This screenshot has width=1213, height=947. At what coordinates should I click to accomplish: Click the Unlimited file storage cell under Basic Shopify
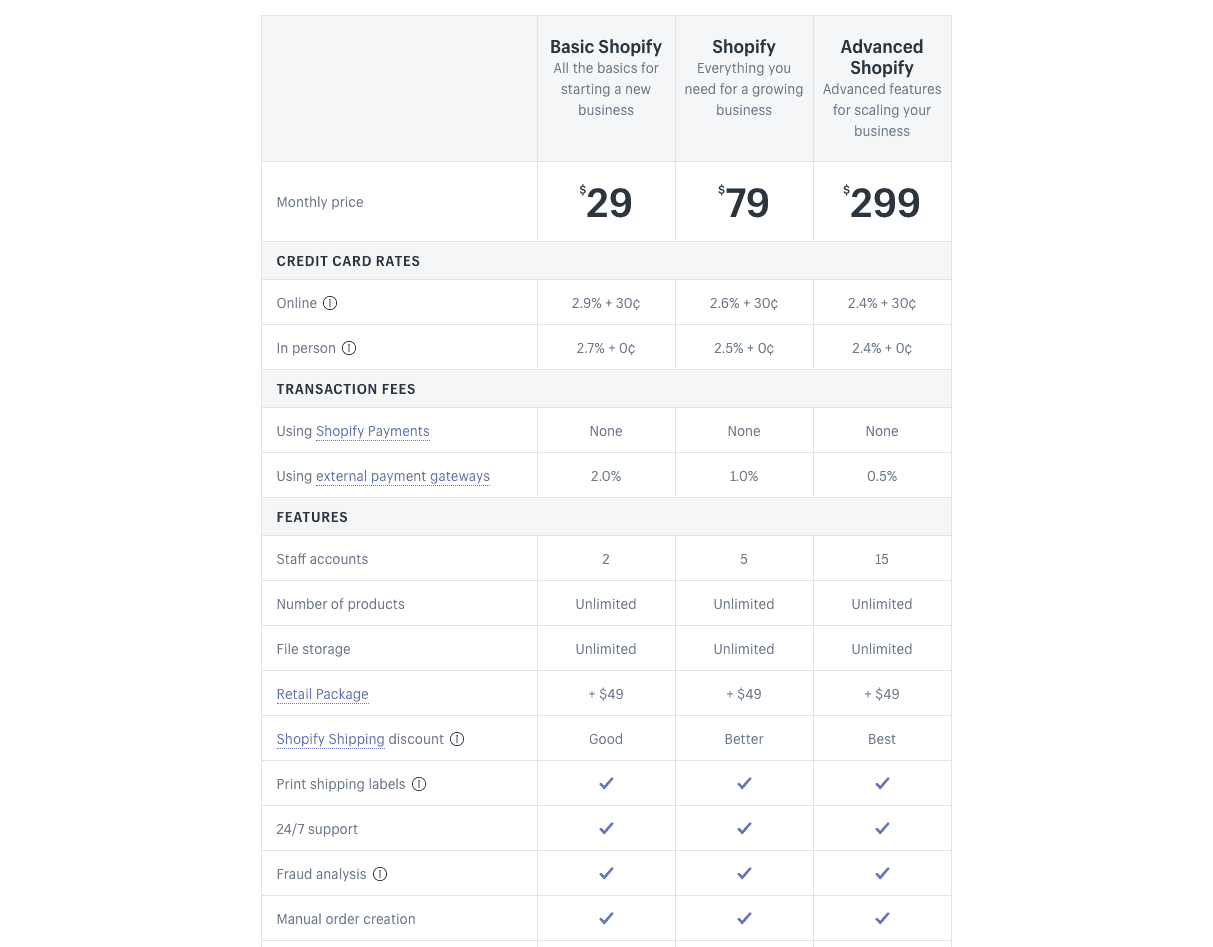[x=606, y=649]
